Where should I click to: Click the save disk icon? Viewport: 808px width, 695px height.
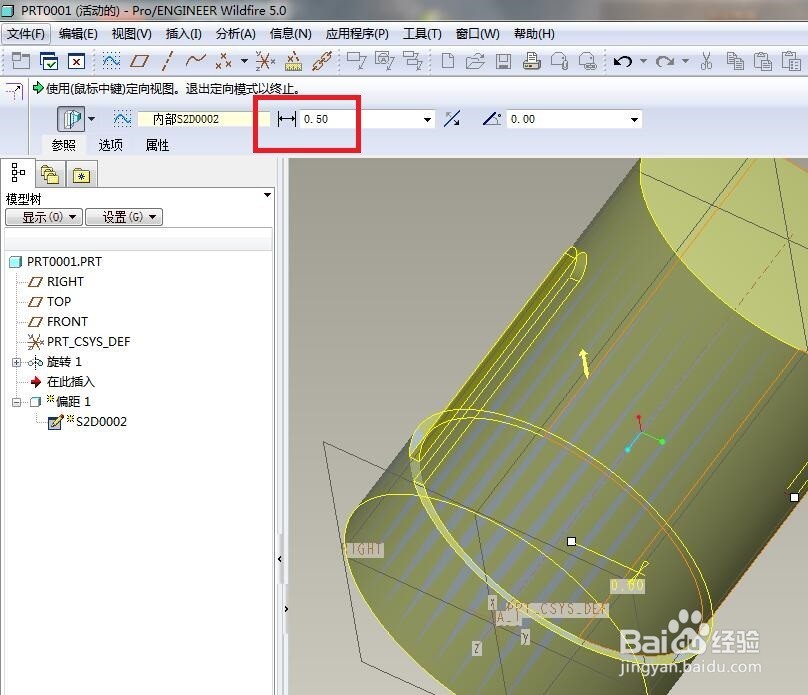503,62
